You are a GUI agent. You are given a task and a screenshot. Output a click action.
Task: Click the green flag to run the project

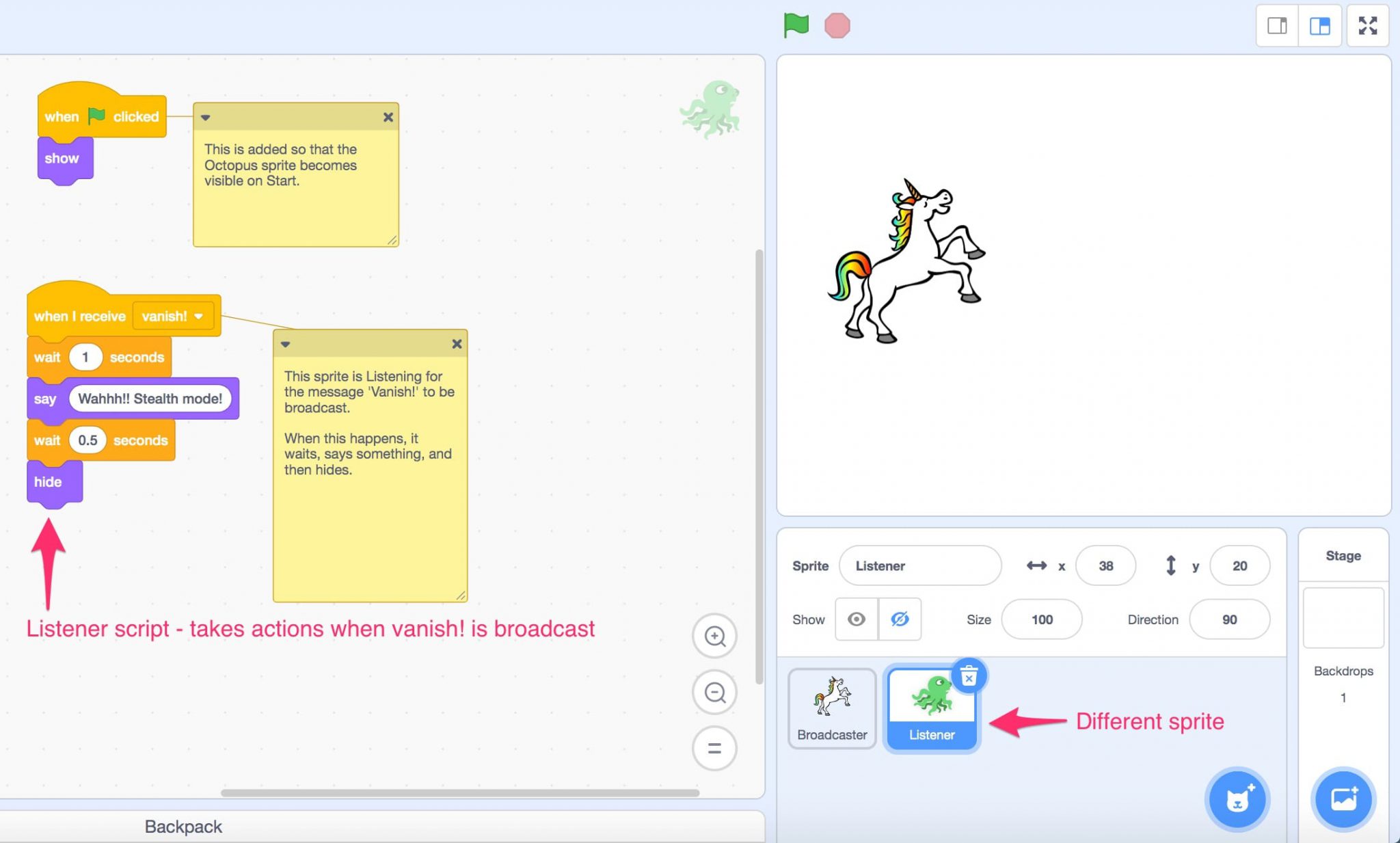click(x=797, y=25)
